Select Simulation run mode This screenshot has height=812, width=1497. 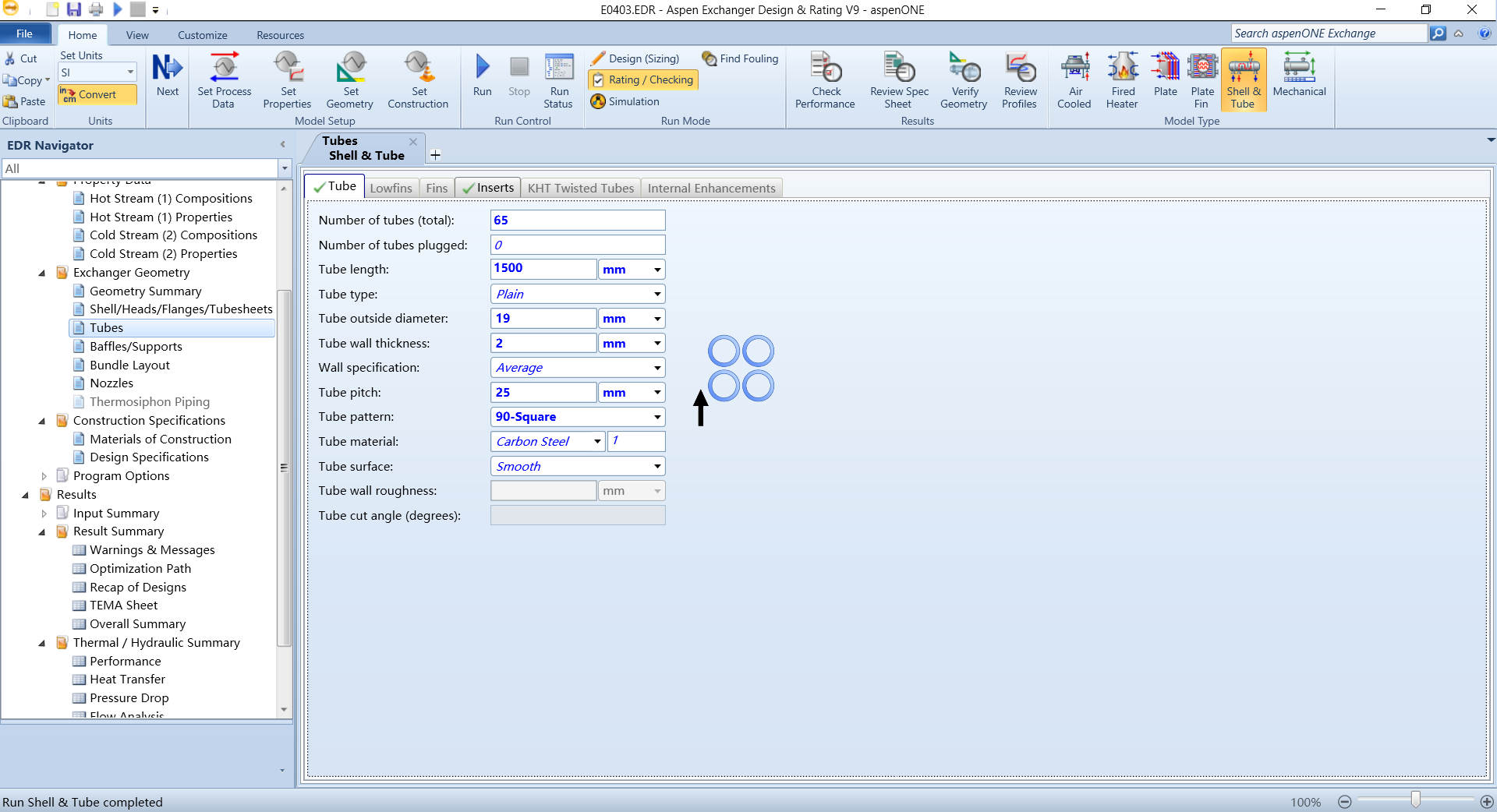point(625,101)
